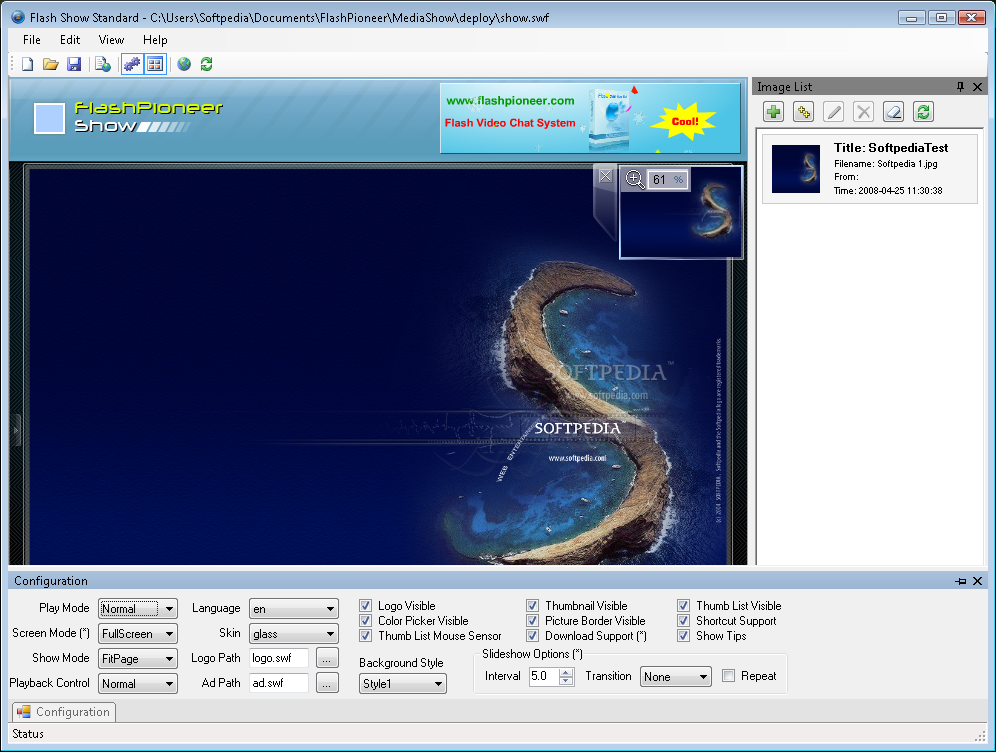This screenshot has width=996, height=752.
Task: Enable the Repeat slideshow checkbox
Action: click(x=729, y=676)
